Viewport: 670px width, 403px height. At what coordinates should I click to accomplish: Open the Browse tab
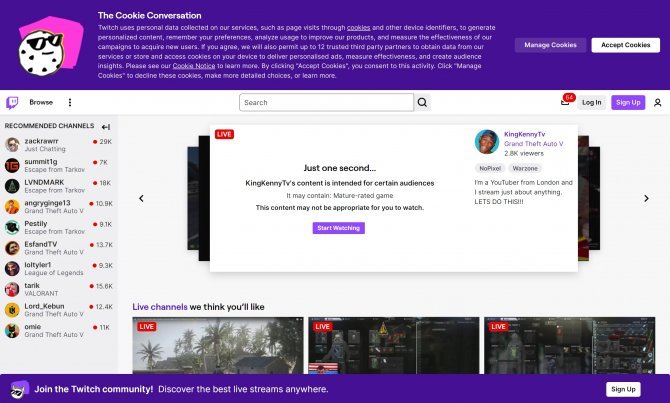(41, 102)
